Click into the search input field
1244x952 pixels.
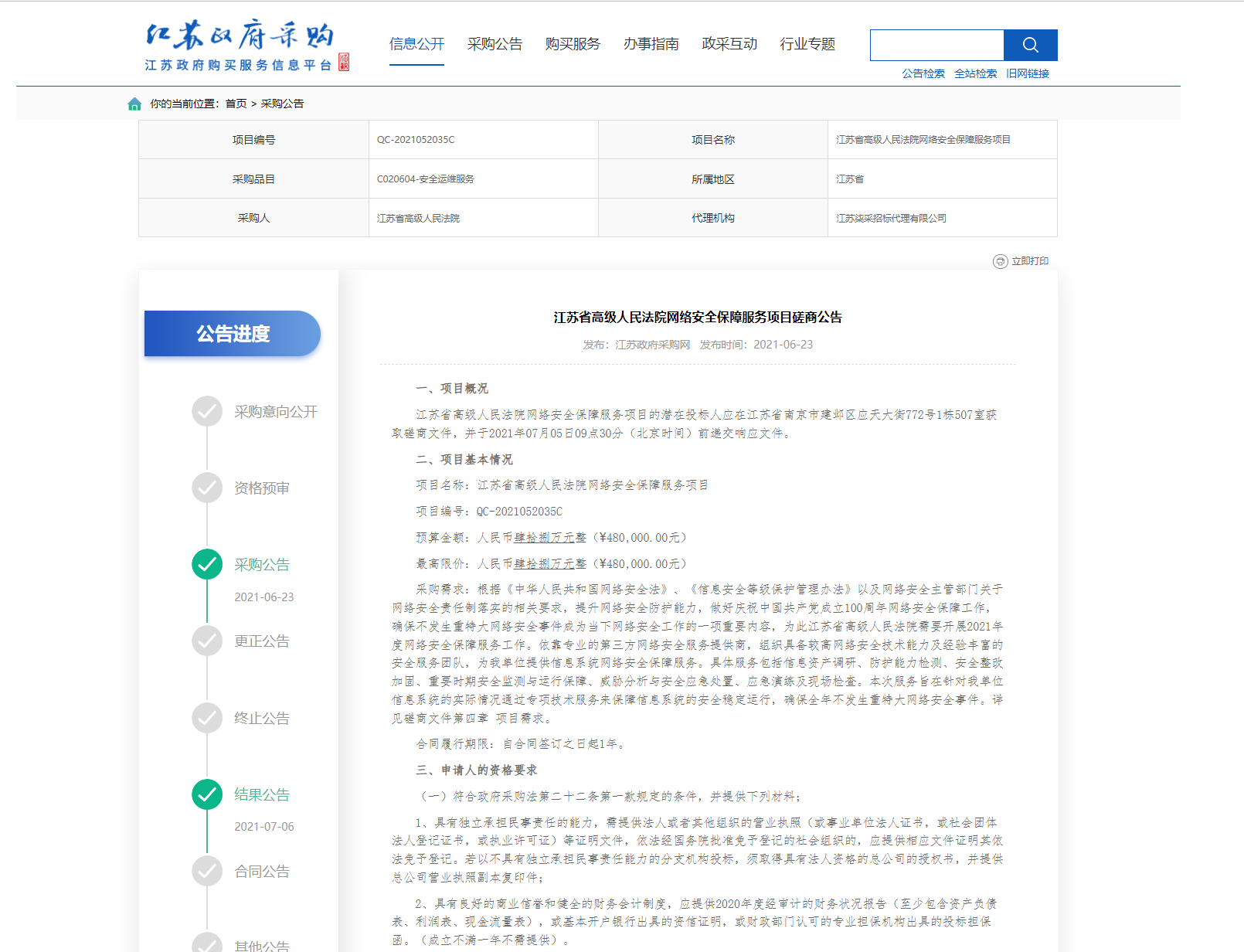click(936, 45)
